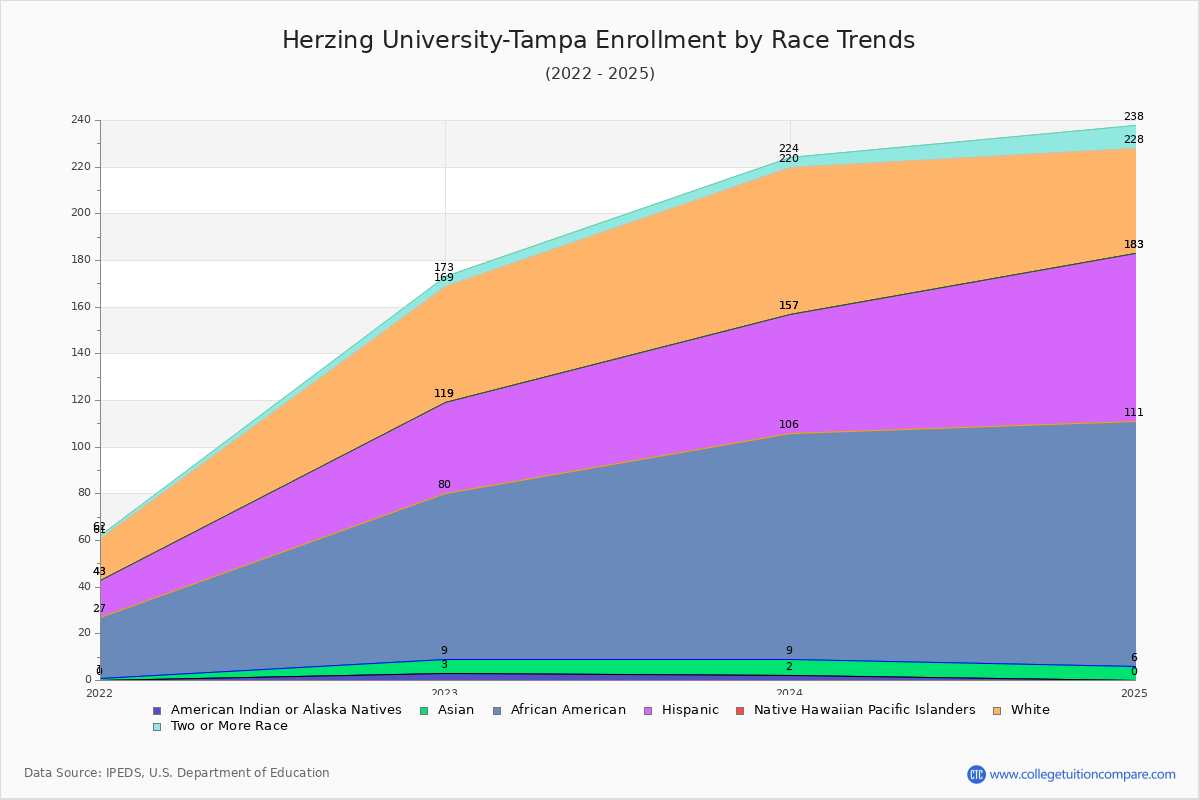Open www.collegetuitioncompare.com link

[x=1083, y=774]
